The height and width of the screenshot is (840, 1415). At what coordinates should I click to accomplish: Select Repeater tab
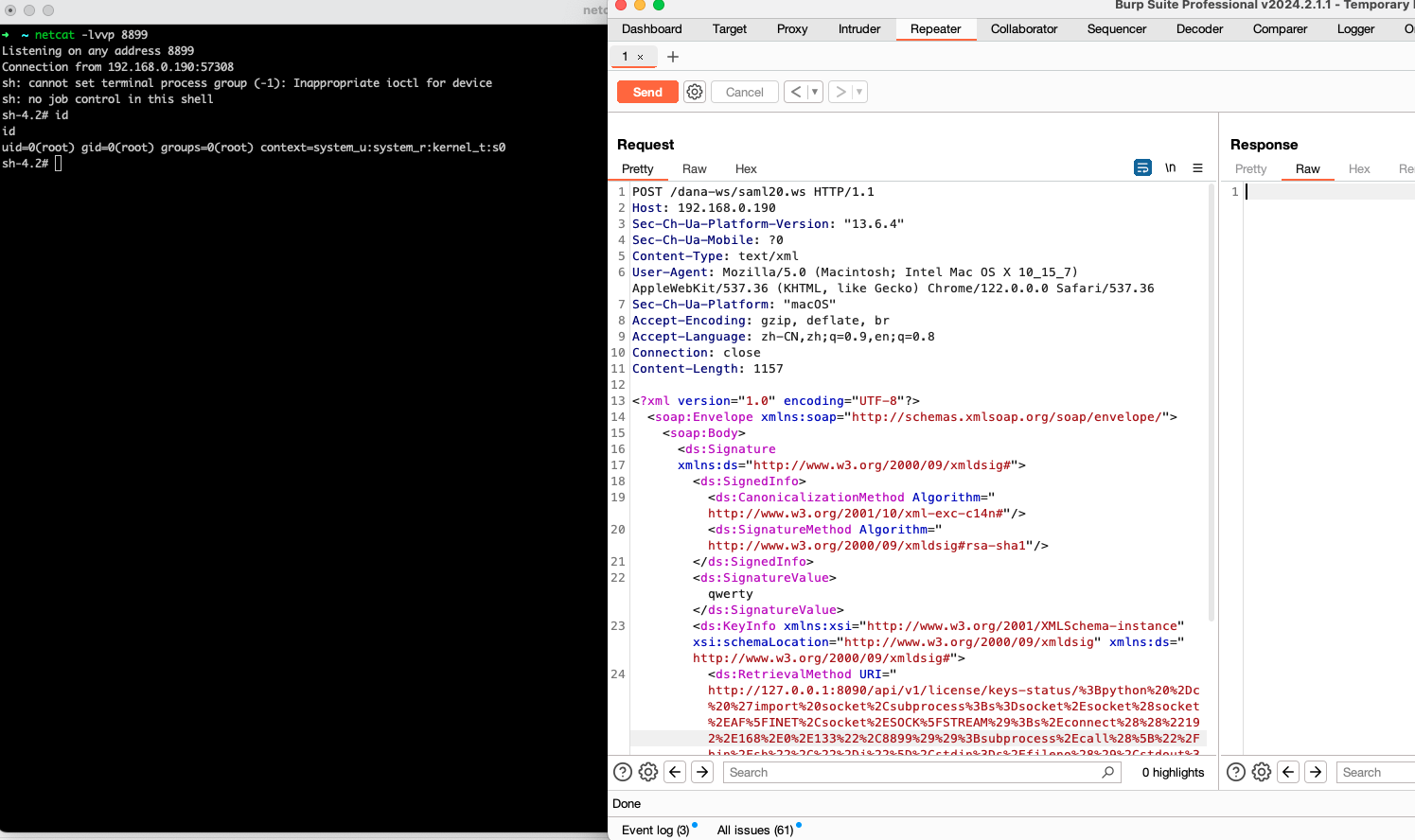point(935,29)
